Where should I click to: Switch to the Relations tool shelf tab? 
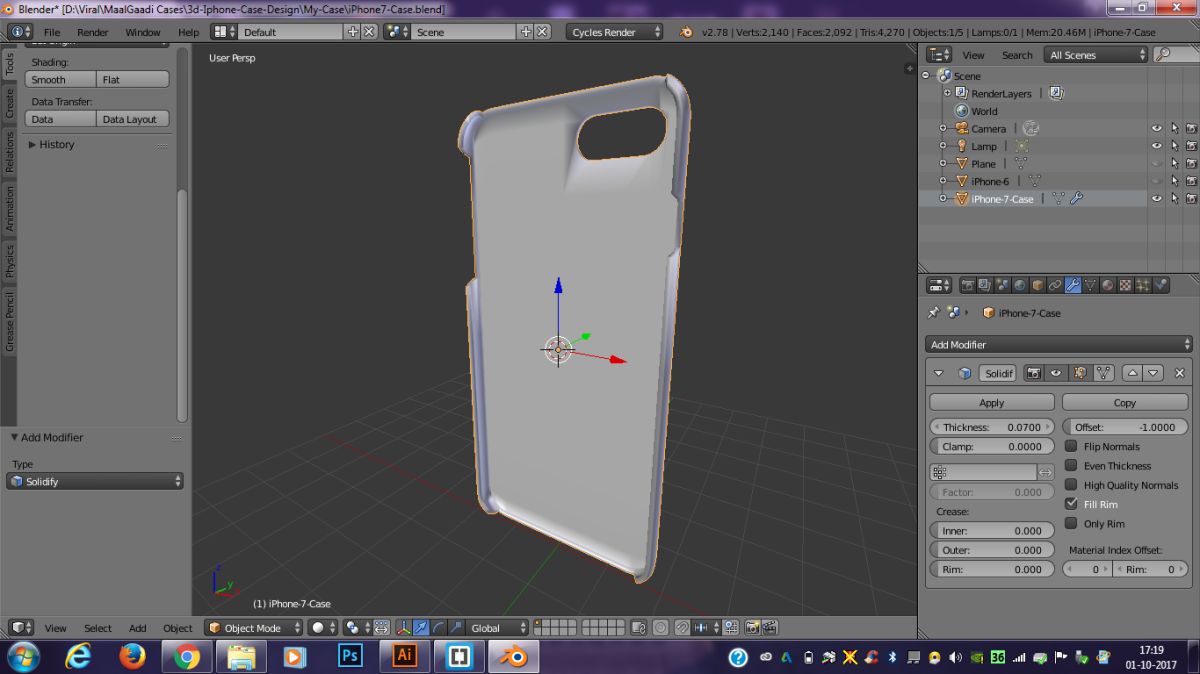(10, 152)
